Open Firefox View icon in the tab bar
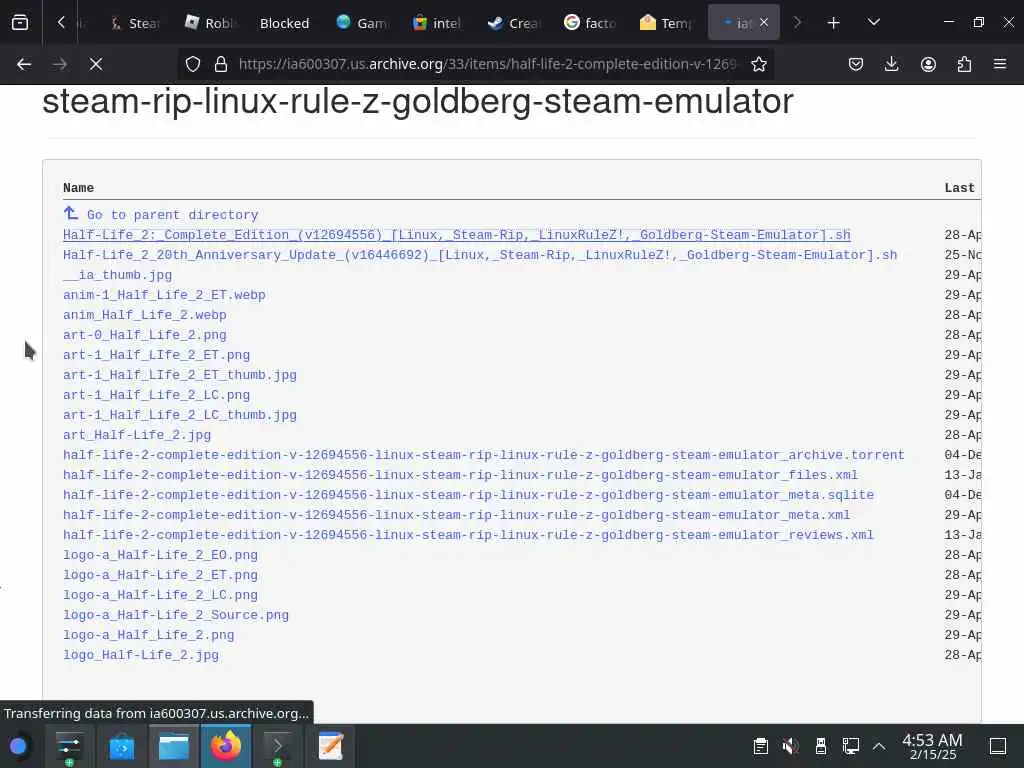 click(x=20, y=23)
